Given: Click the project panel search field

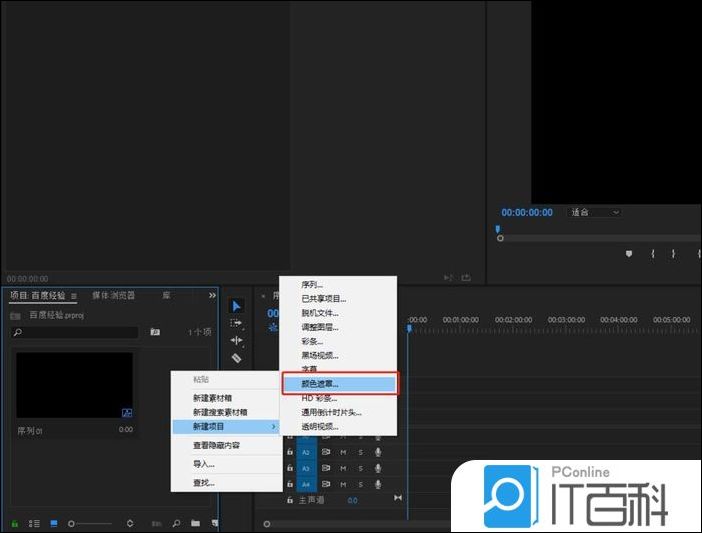Looking at the screenshot, I should [78, 331].
